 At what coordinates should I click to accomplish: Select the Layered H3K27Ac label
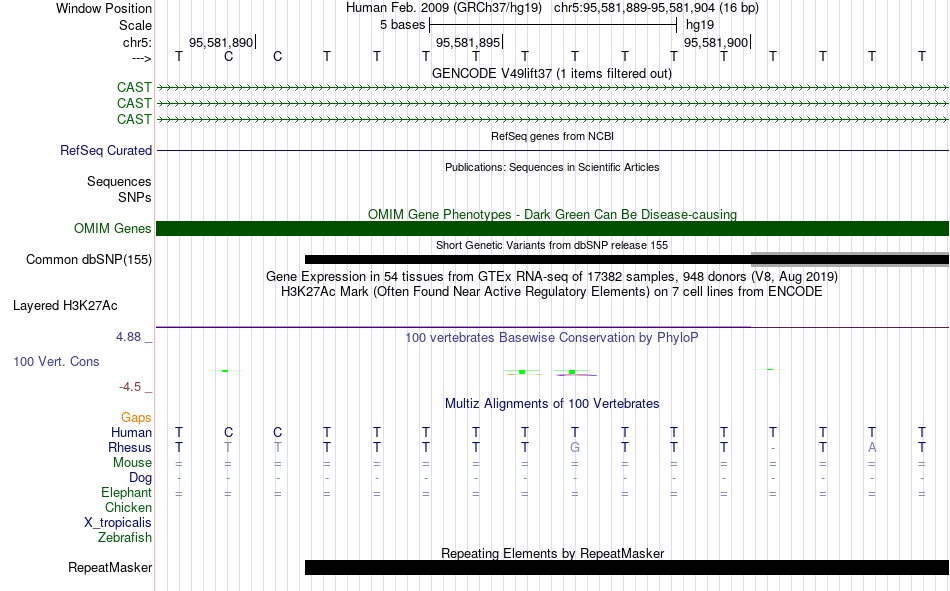[65, 306]
